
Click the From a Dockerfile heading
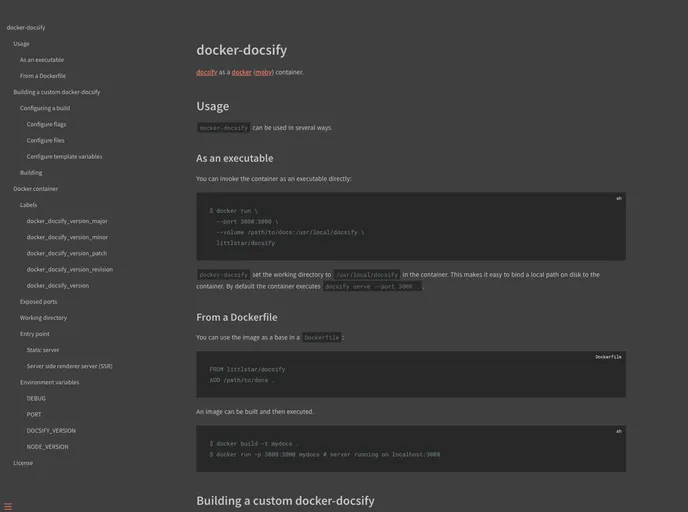(236, 317)
